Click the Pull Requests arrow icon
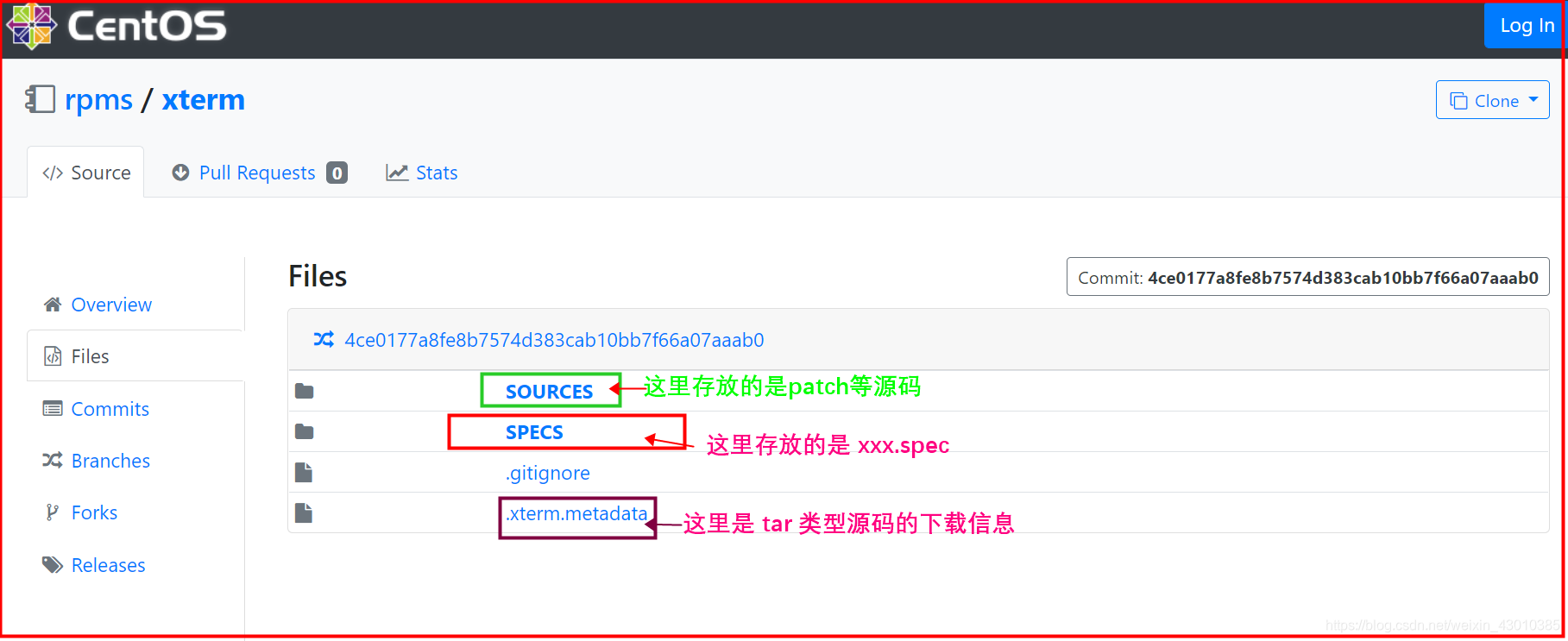Viewport: 1568px width, 641px height. tap(180, 173)
